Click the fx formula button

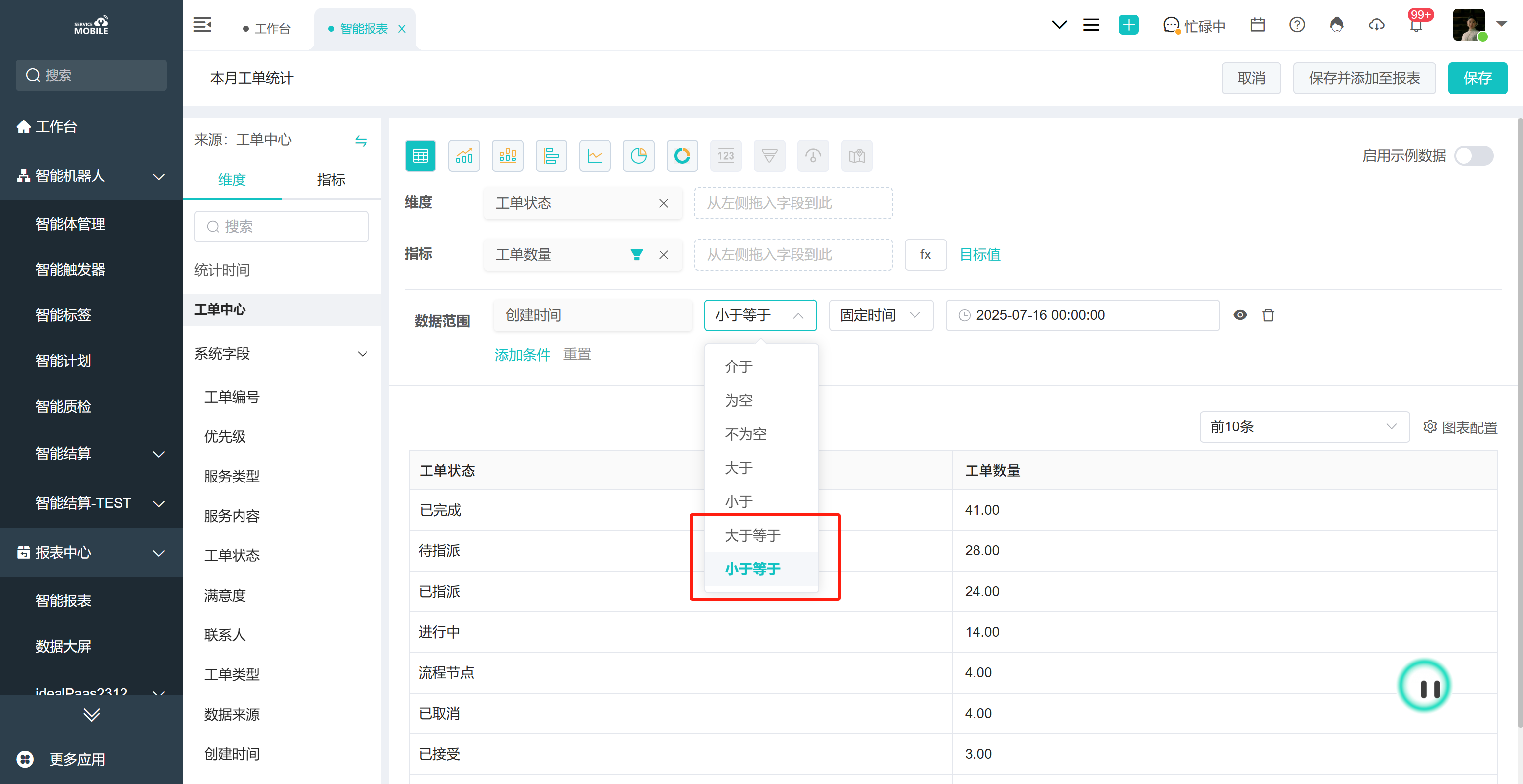[x=926, y=255]
